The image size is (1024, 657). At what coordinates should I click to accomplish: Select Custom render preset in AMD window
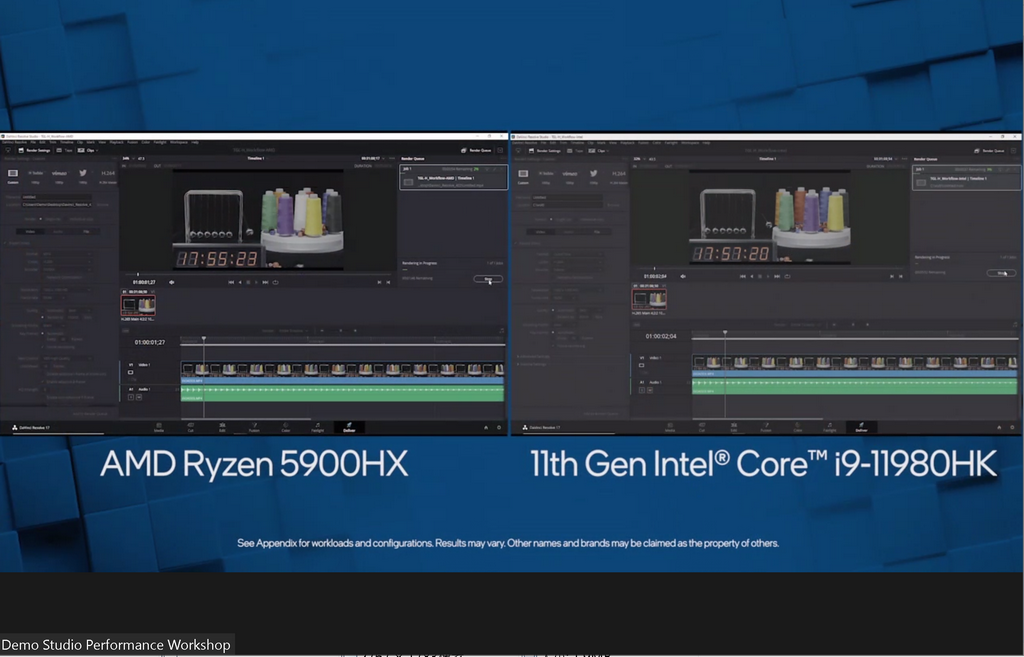pos(13,176)
